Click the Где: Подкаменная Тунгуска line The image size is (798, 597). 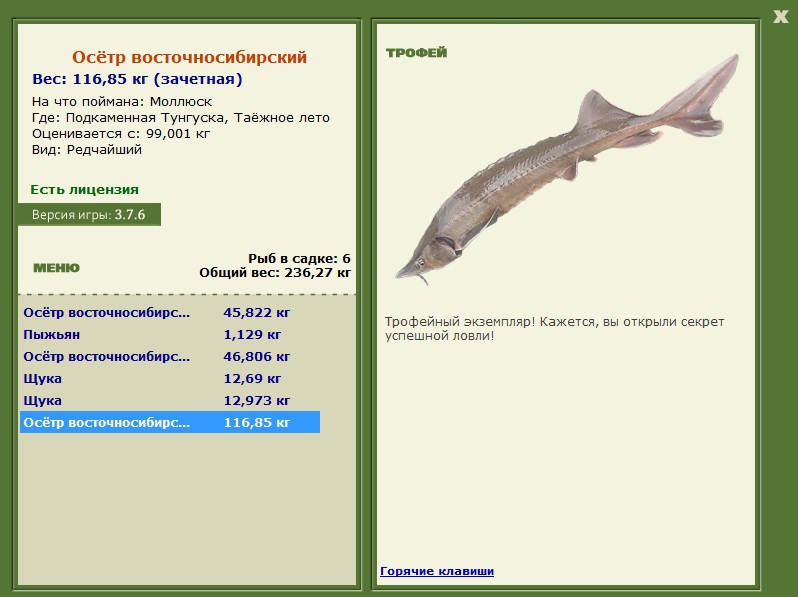click(181, 118)
